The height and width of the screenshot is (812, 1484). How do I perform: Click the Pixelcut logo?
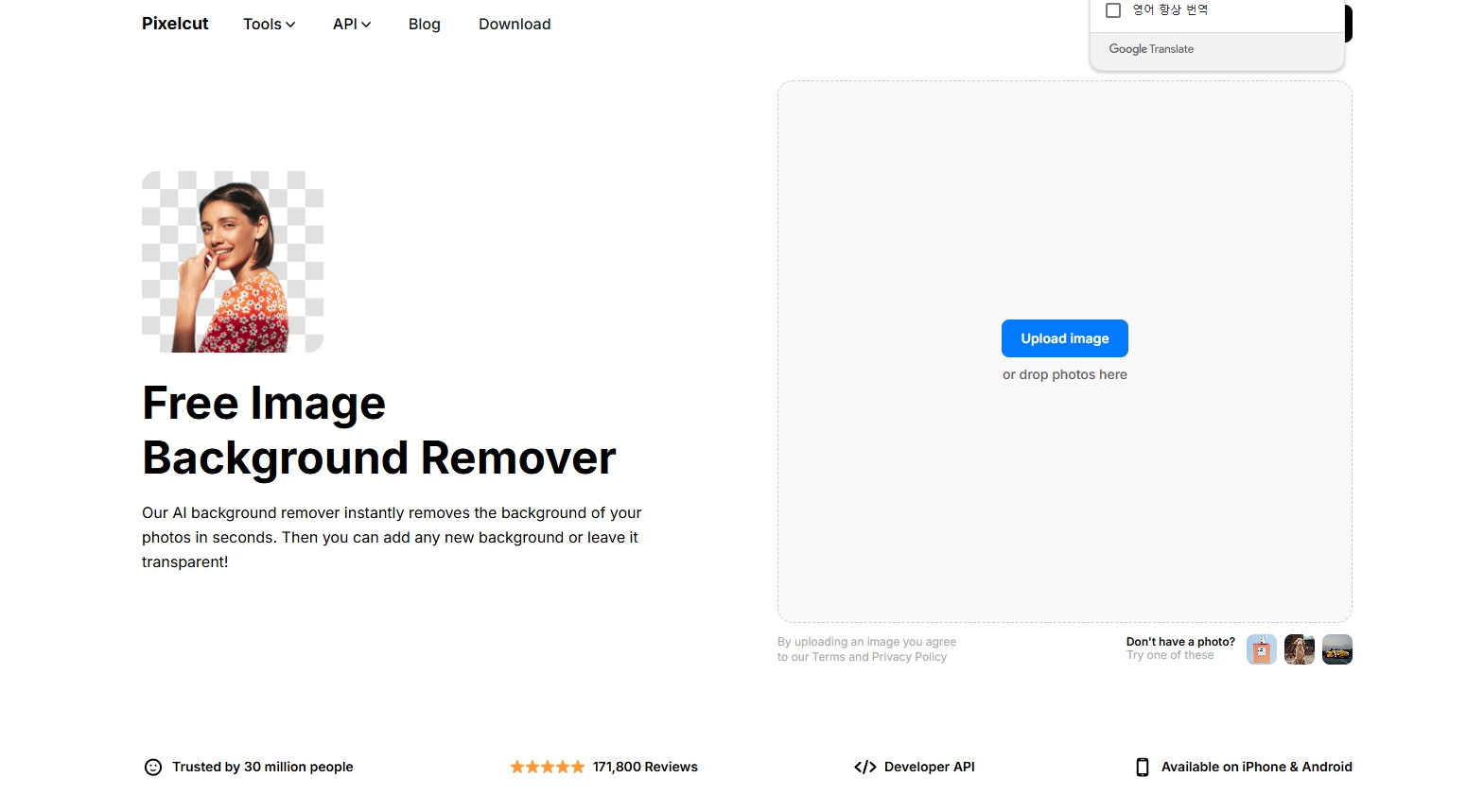(175, 24)
